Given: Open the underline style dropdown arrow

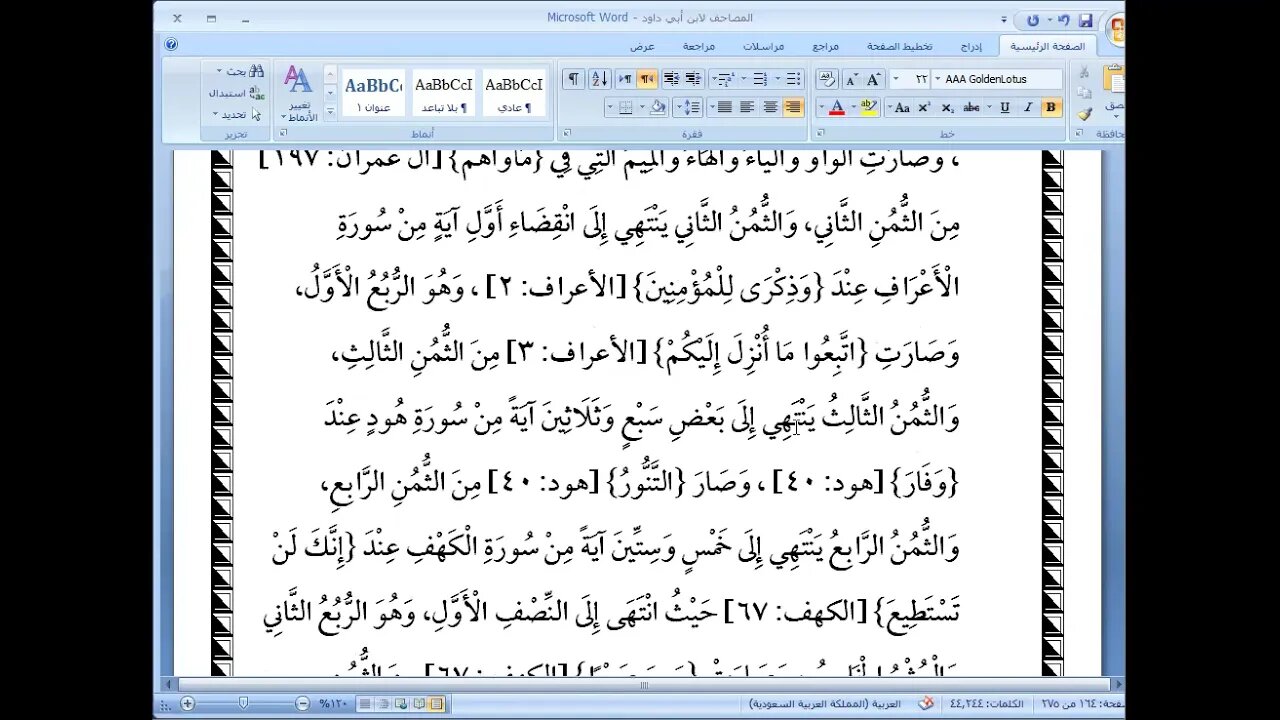Looking at the screenshot, I should [991, 107].
